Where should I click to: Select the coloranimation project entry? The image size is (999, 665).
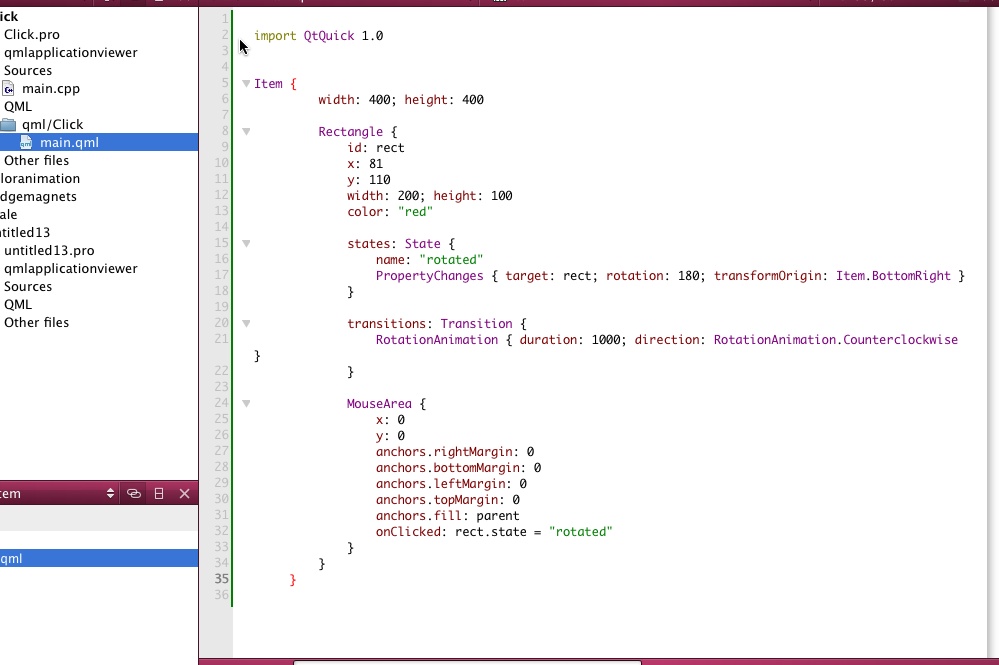click(x=40, y=179)
